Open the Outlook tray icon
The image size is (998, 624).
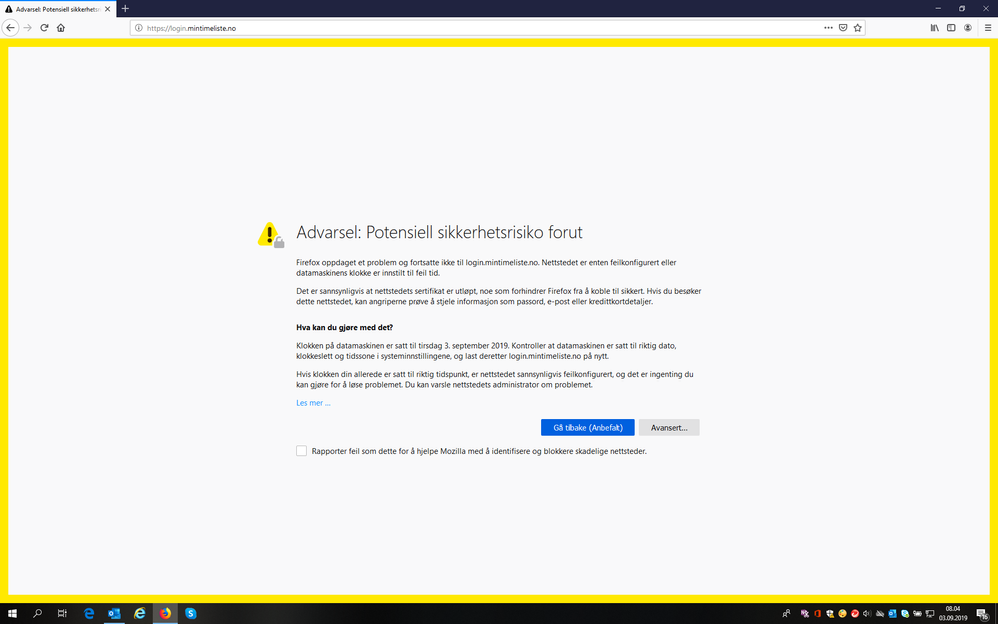[892, 613]
